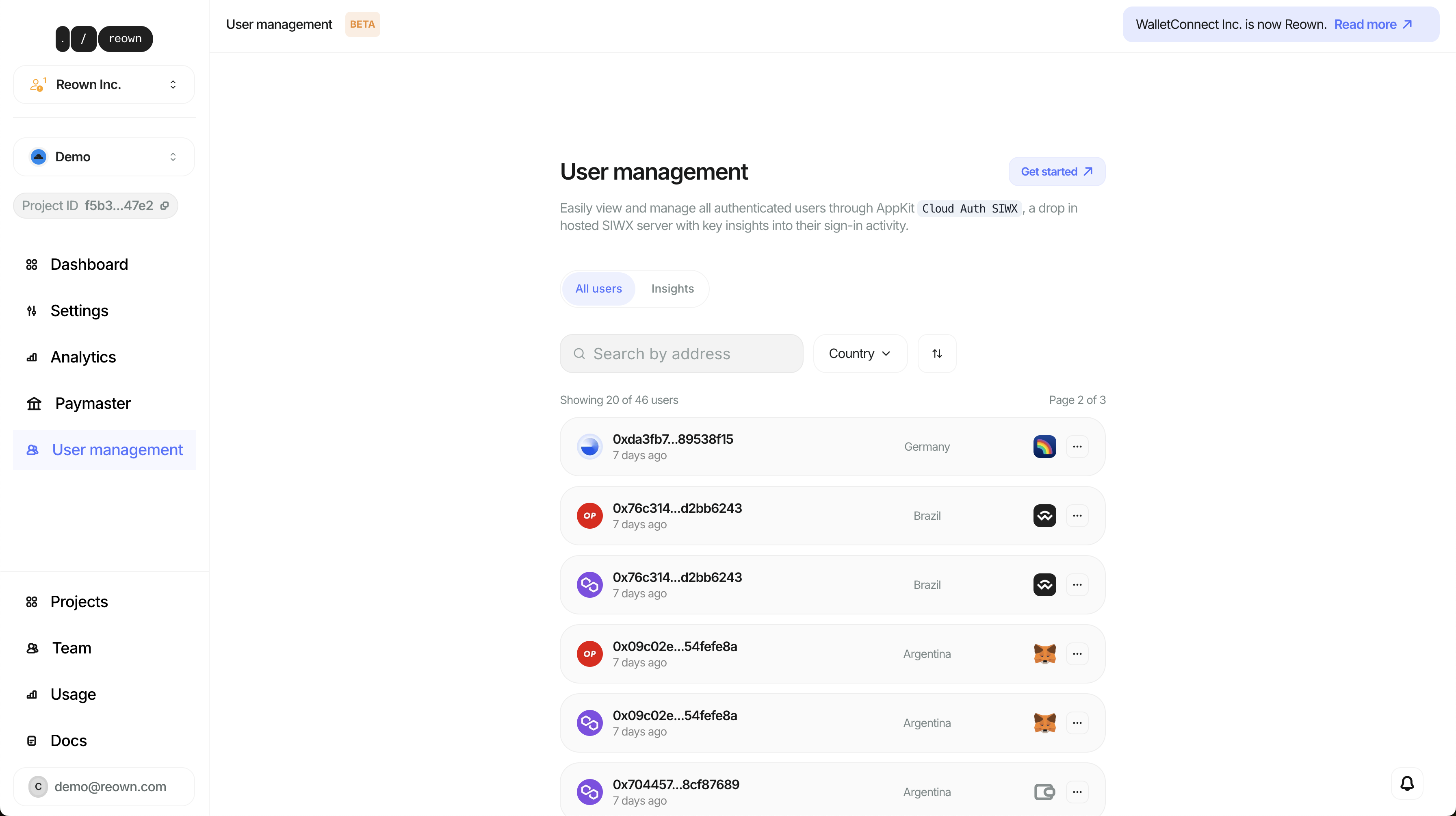This screenshot has width=1456, height=816.
Task: Copy the Project ID using the copy icon
Action: [x=165, y=205]
